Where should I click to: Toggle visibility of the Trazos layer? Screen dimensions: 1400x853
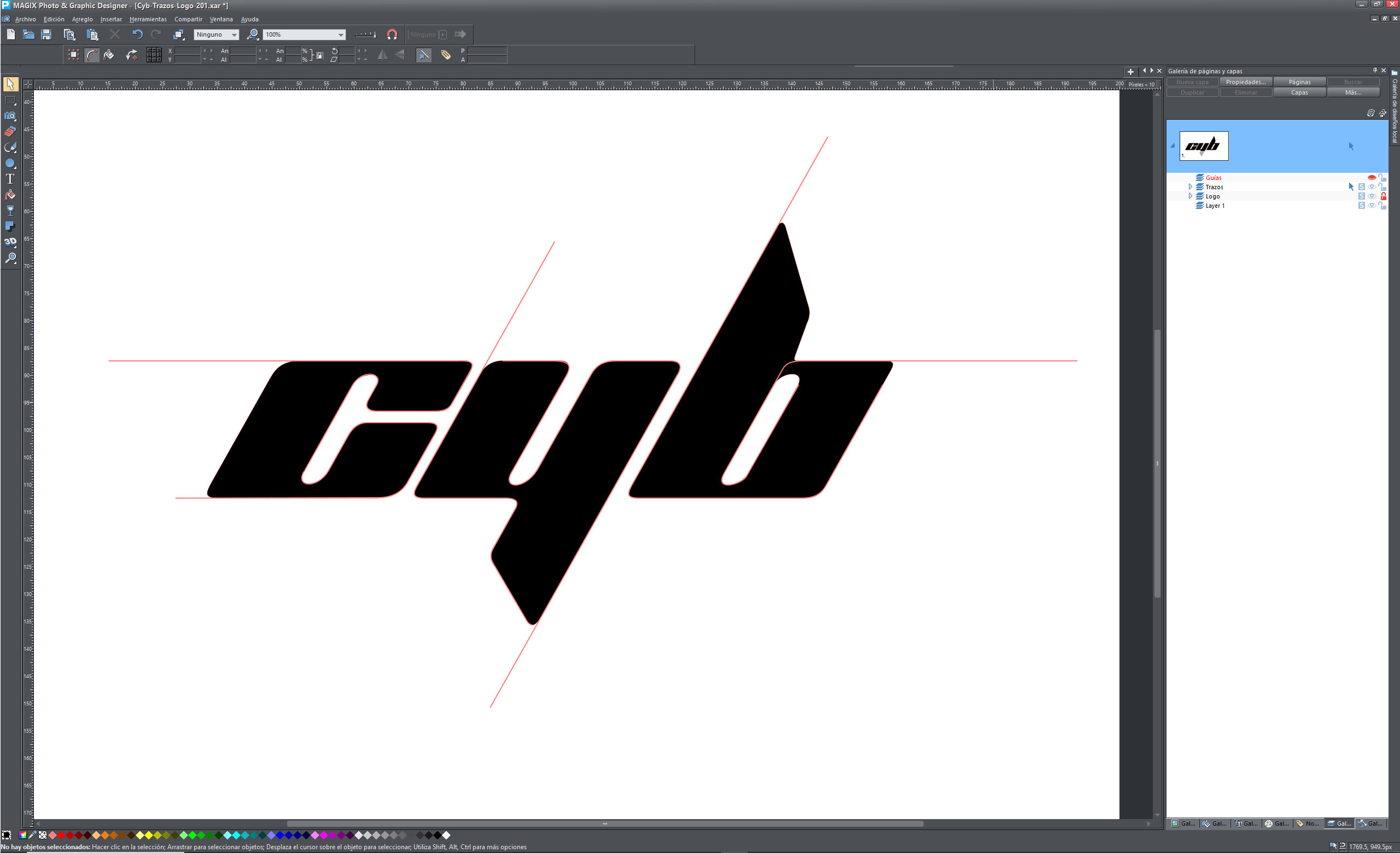1372,187
